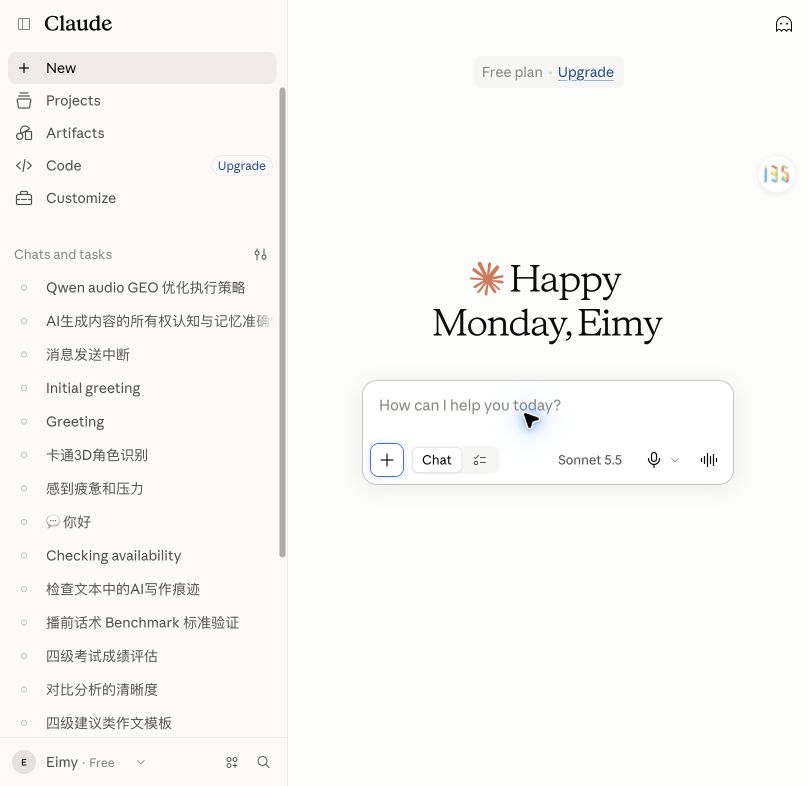
Task: Focus the 'How can I help you today?' field
Action: pyautogui.click(x=547, y=406)
